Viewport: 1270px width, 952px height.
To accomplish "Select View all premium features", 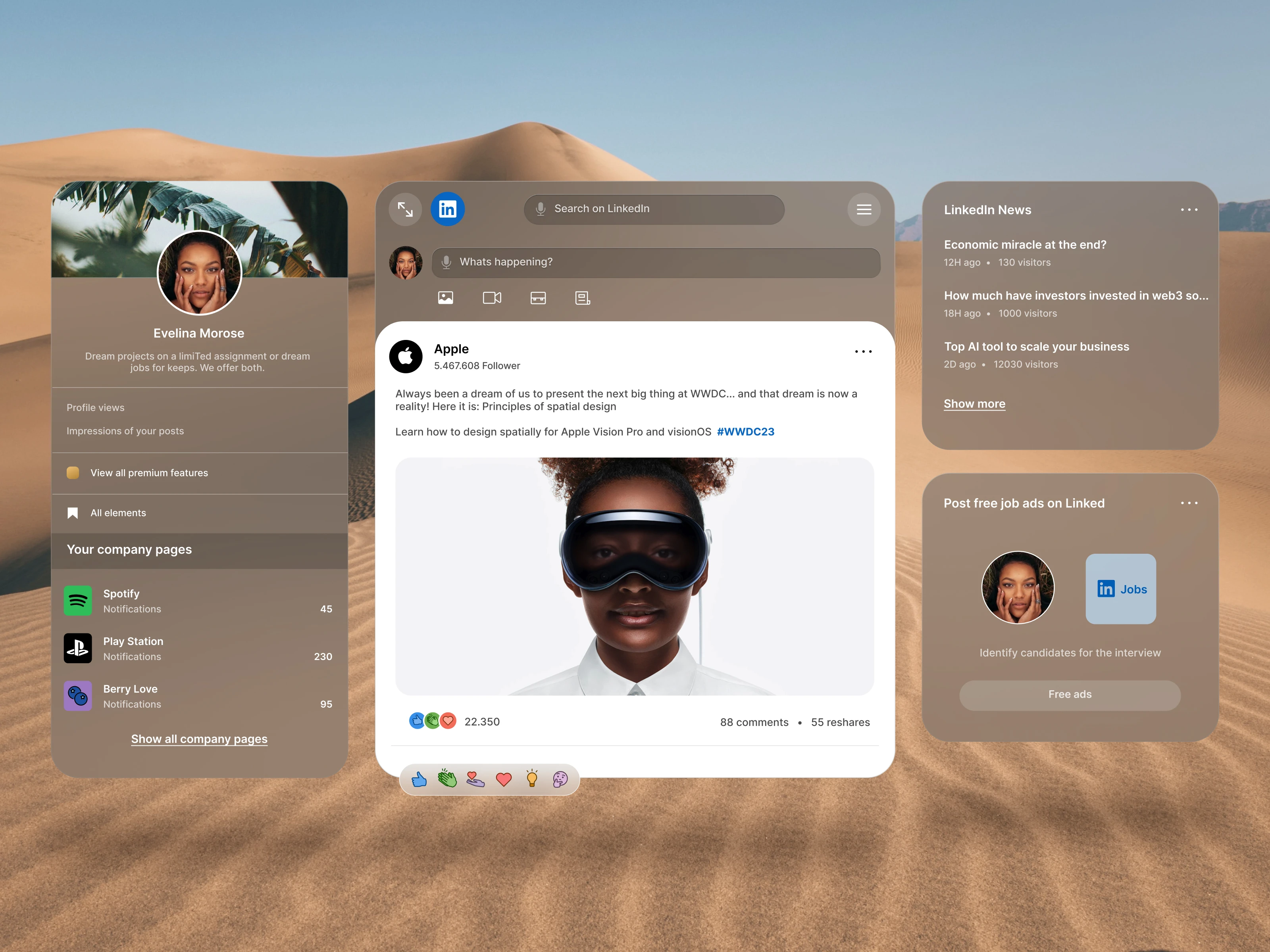I will coord(149,473).
